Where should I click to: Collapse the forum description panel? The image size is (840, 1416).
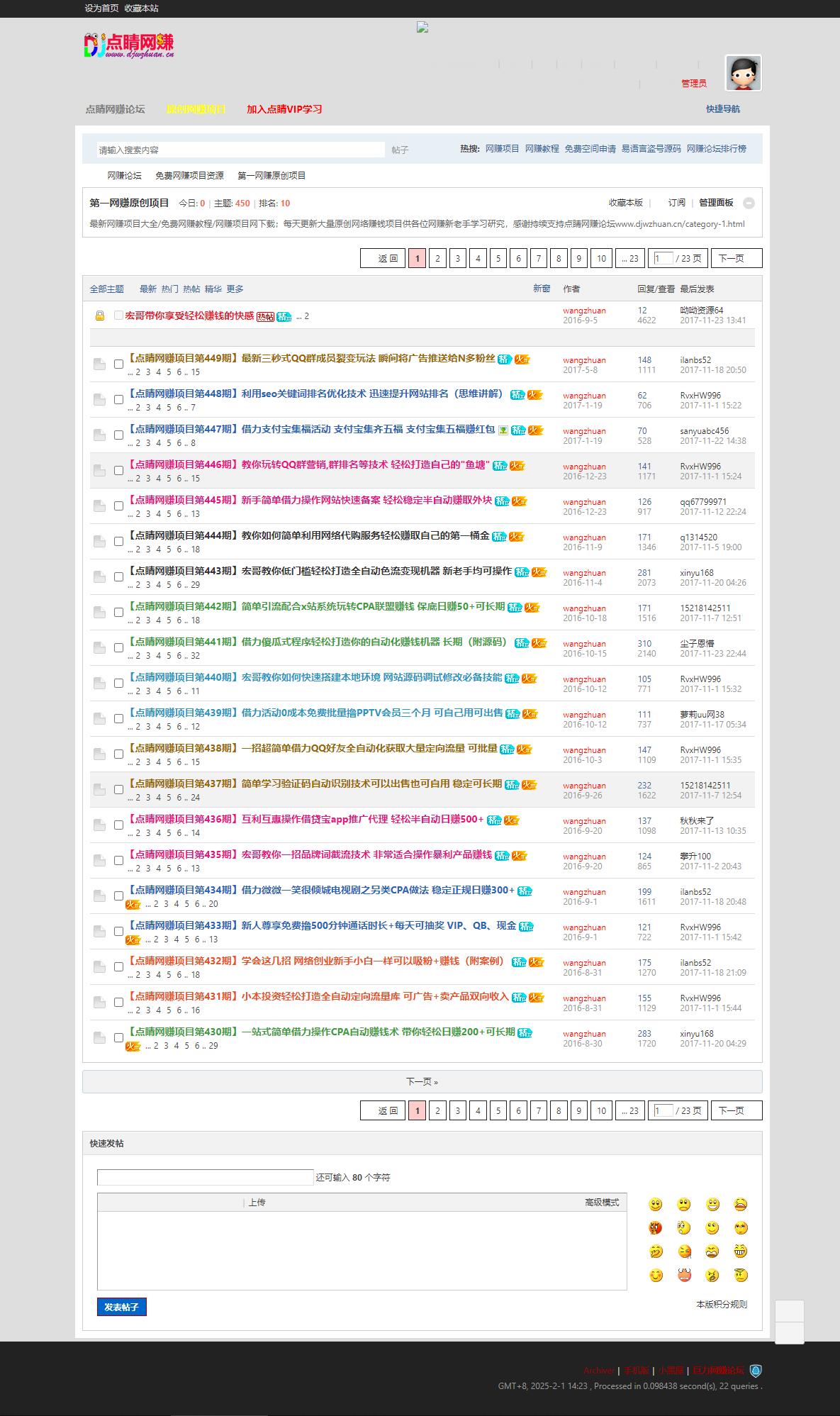pyautogui.click(x=749, y=204)
